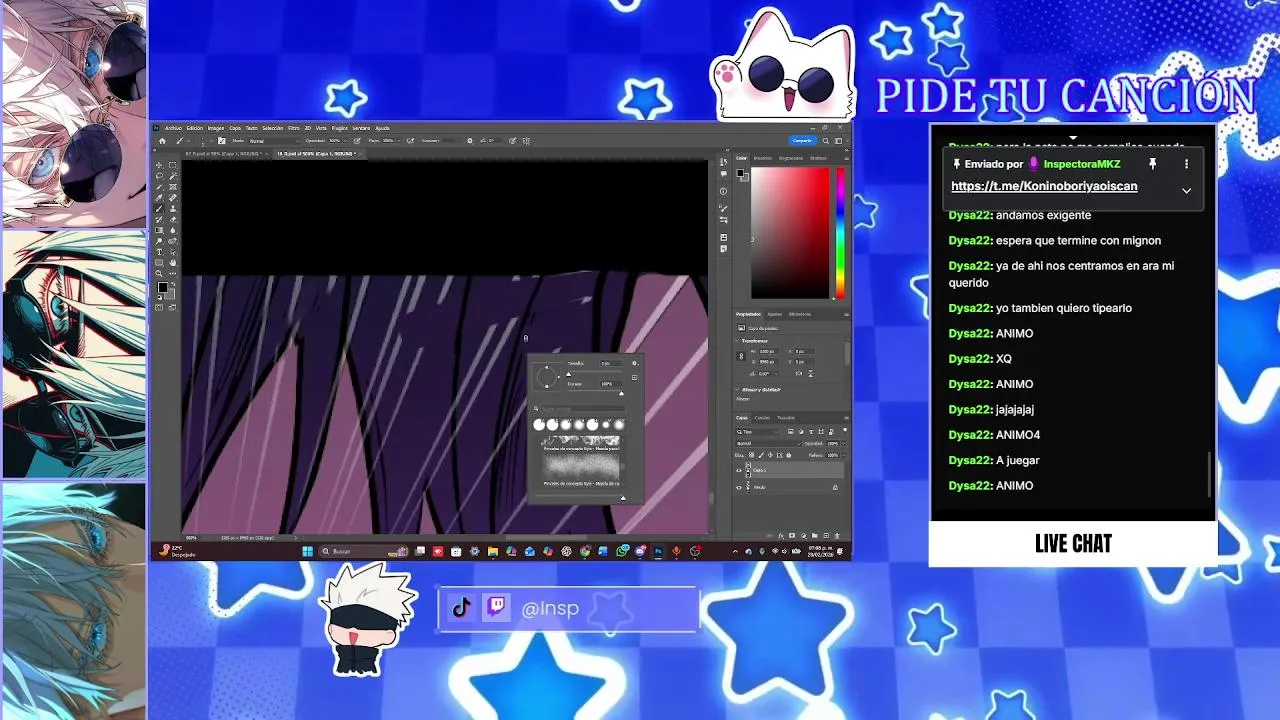The width and height of the screenshot is (1280, 720).
Task: Click the Photoshop Home icon
Action: point(162,141)
